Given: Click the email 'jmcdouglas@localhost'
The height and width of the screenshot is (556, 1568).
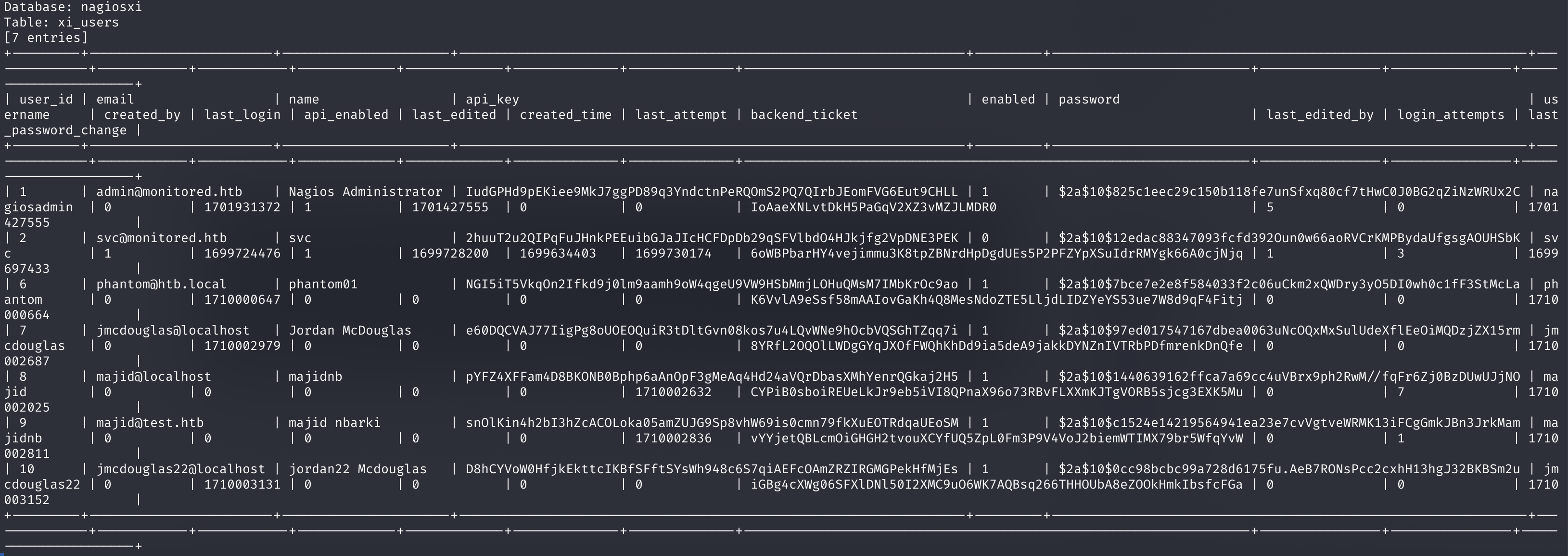Looking at the screenshot, I should click(173, 331).
